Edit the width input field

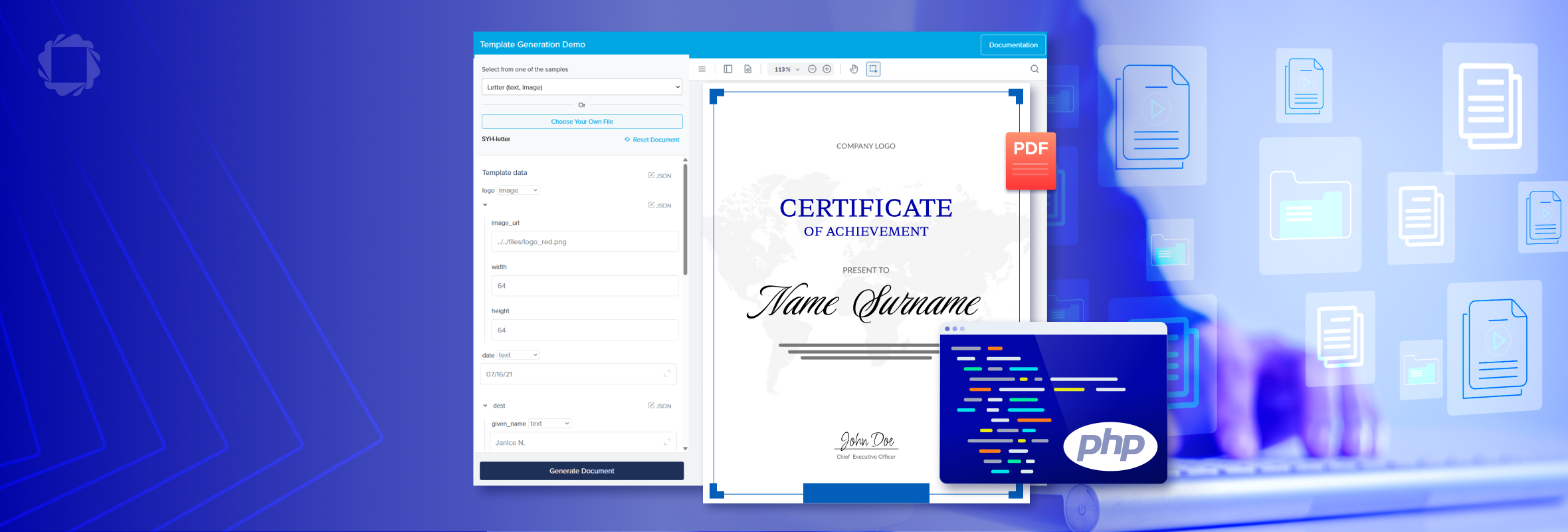[585, 286]
